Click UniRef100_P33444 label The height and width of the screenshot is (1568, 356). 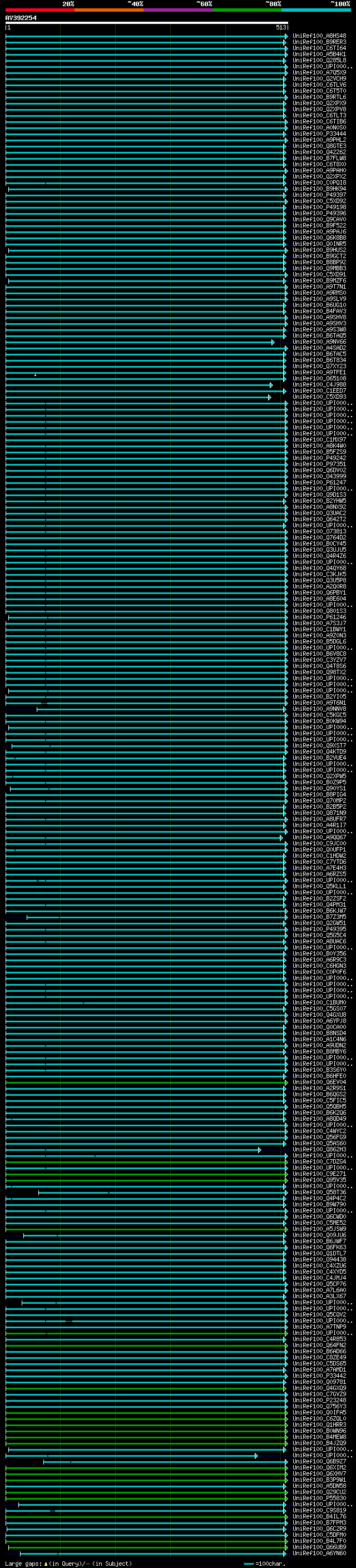coord(319,134)
